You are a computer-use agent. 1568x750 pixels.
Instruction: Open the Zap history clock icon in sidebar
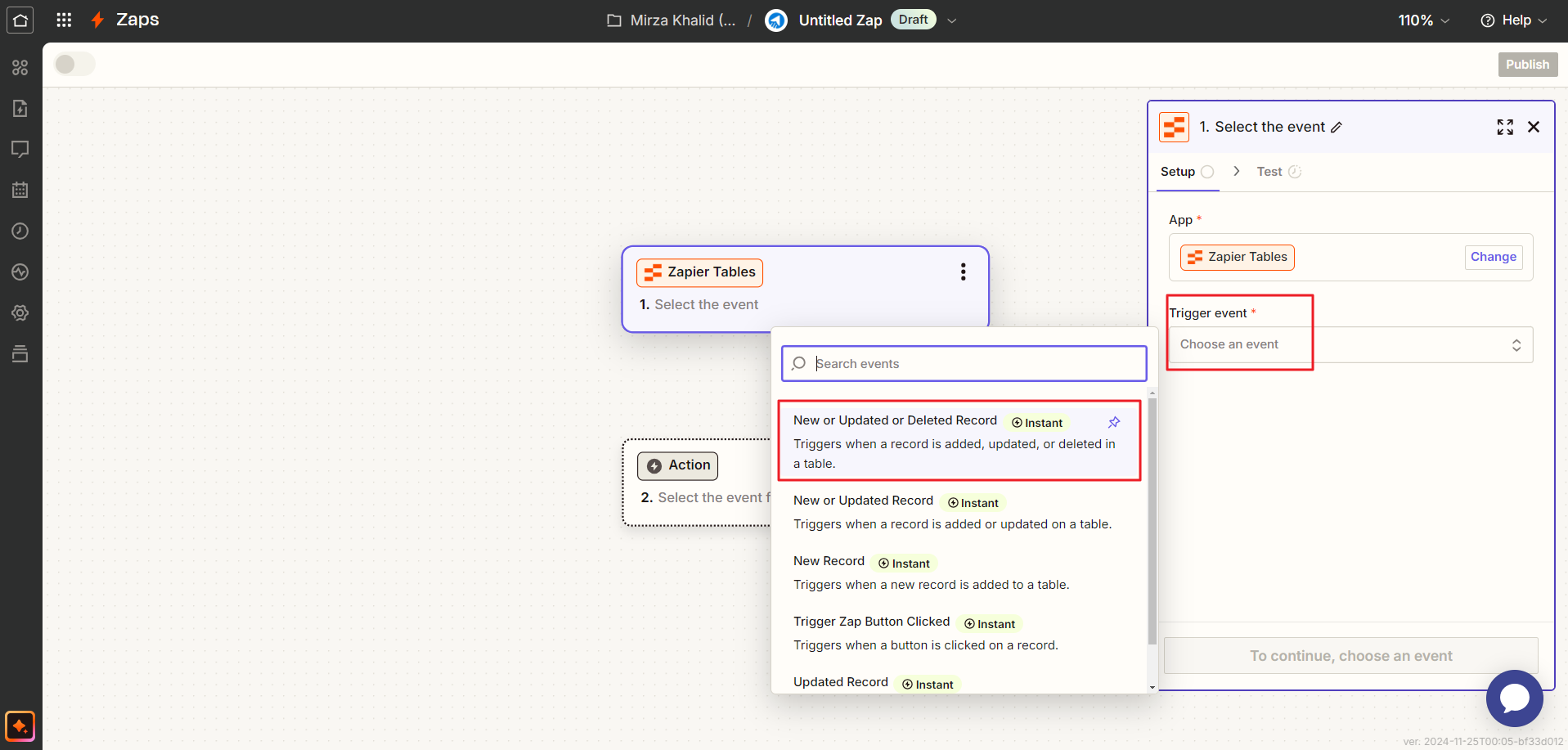click(x=20, y=231)
